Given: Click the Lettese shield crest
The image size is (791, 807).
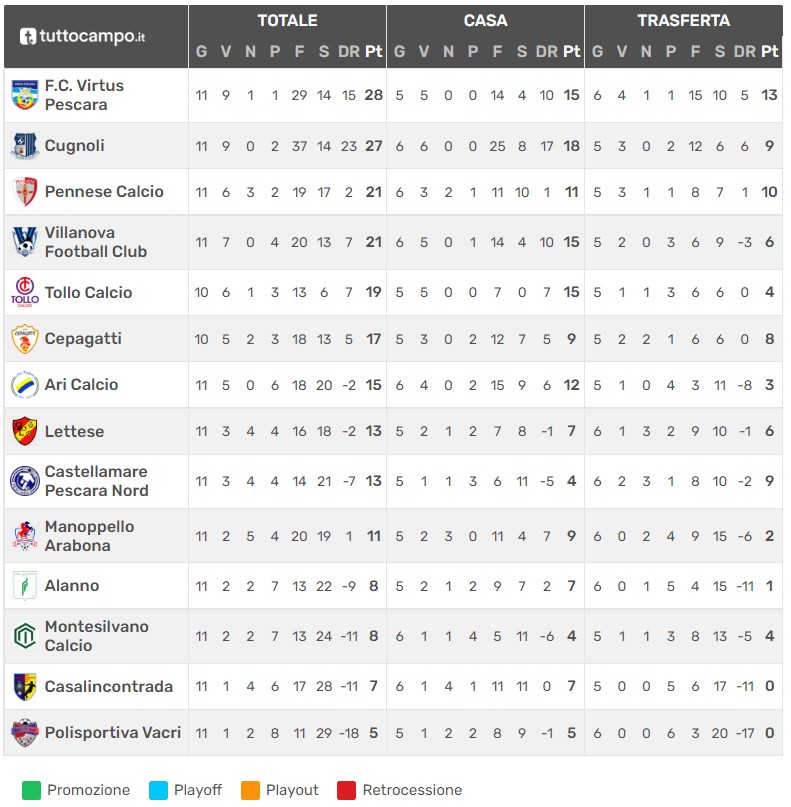Looking at the screenshot, I should click(x=25, y=431).
